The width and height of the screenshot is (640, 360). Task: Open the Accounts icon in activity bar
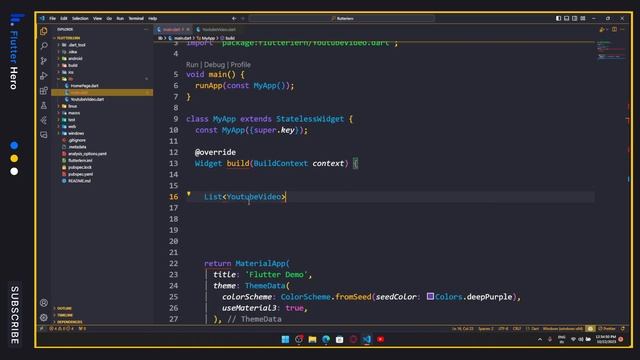[44, 302]
